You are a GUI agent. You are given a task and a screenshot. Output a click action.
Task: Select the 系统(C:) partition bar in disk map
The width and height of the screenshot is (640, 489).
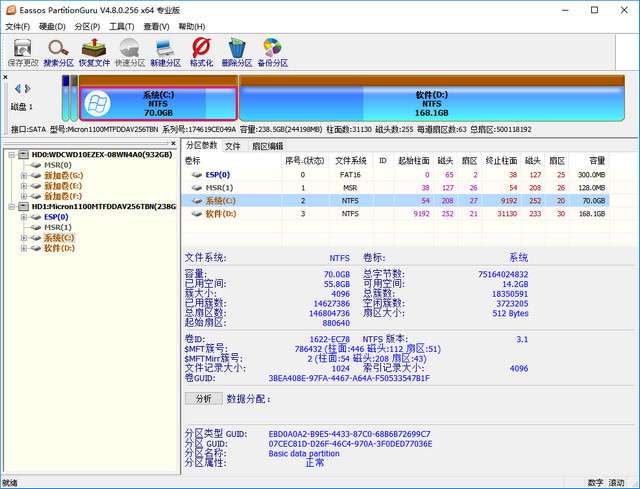[158, 104]
